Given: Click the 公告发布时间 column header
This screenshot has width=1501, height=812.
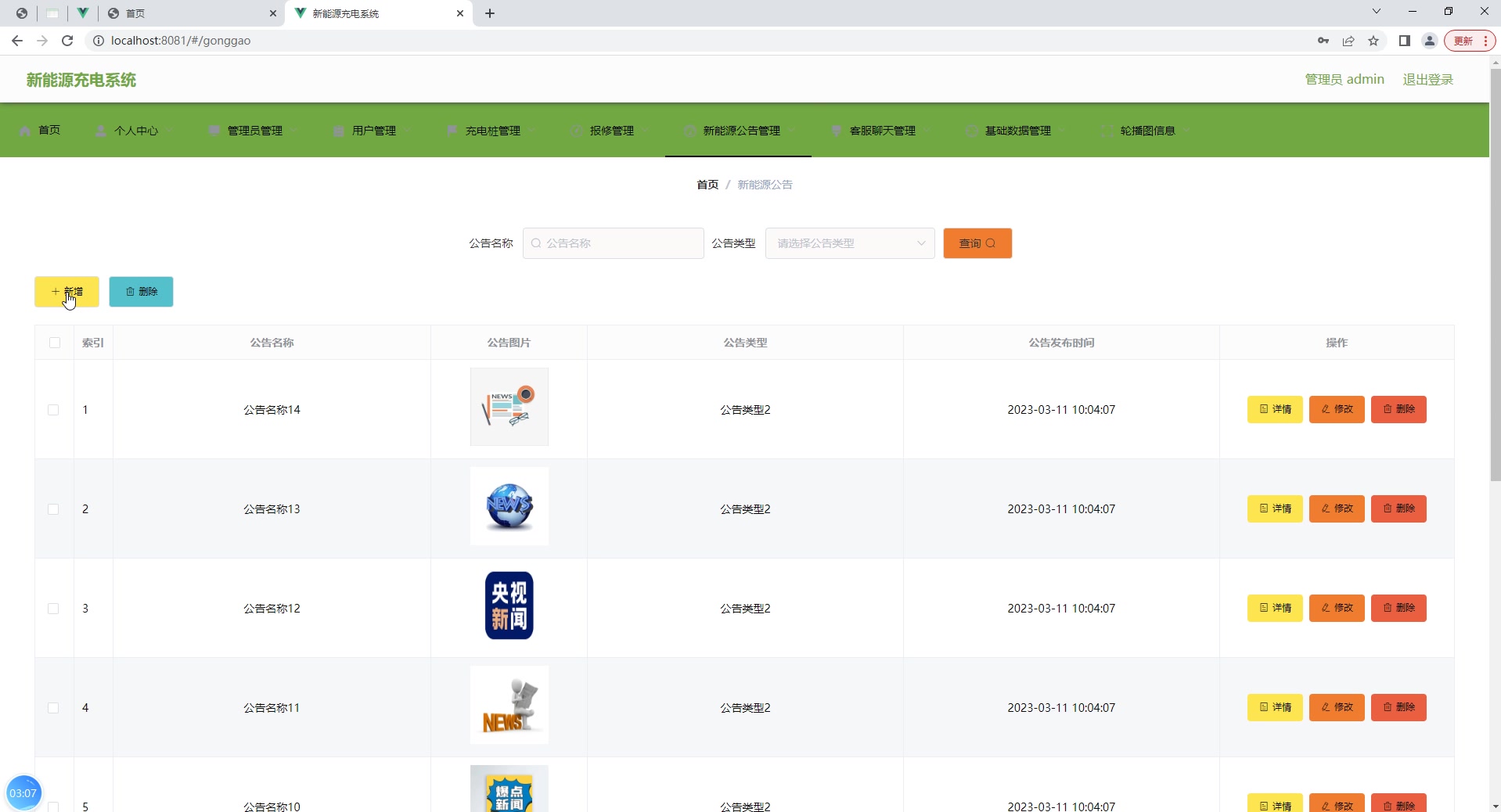Looking at the screenshot, I should pyautogui.click(x=1061, y=343).
